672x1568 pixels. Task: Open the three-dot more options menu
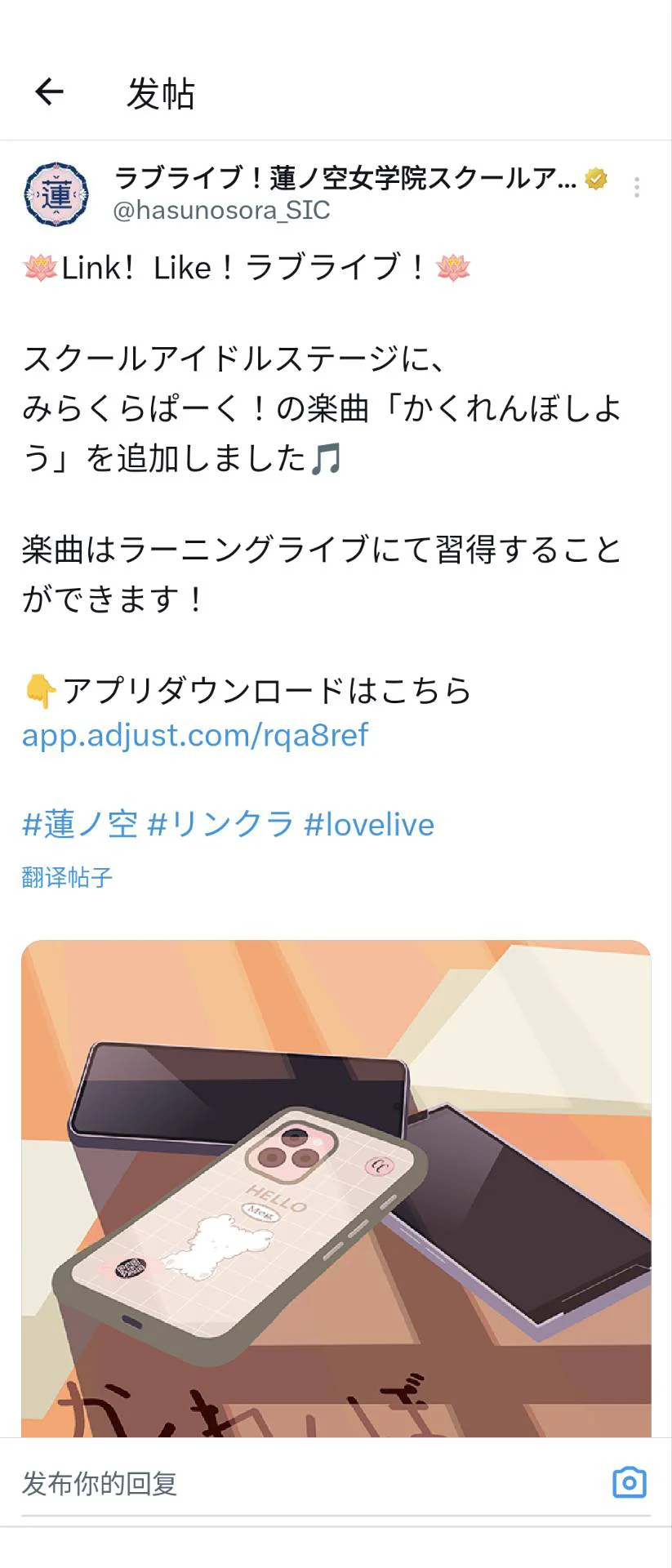(x=637, y=188)
